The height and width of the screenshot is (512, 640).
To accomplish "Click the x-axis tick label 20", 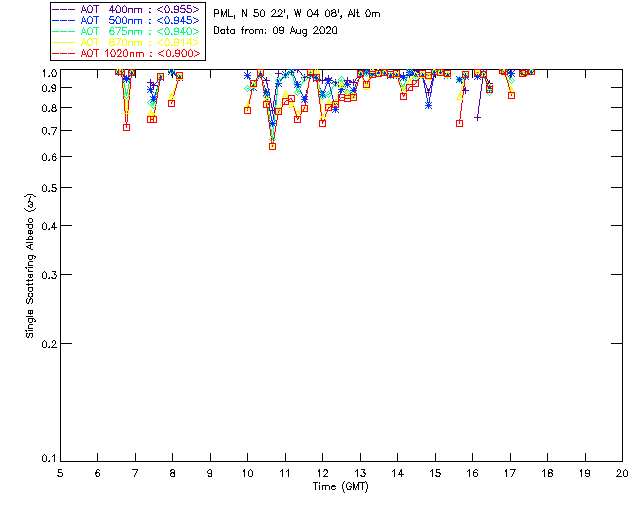I will pyautogui.click(x=622, y=473).
